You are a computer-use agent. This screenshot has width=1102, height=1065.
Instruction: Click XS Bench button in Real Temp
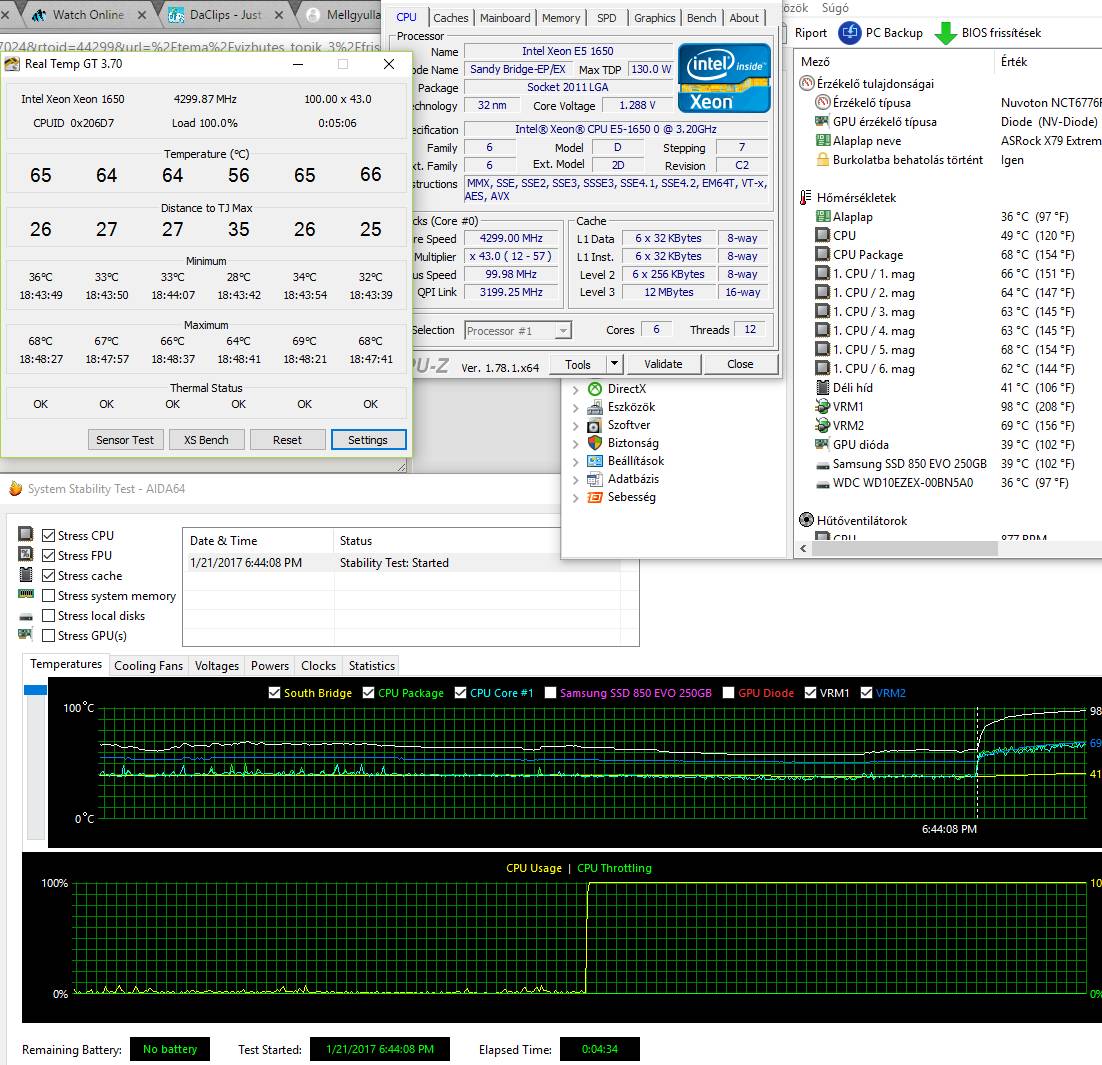[x=206, y=439]
